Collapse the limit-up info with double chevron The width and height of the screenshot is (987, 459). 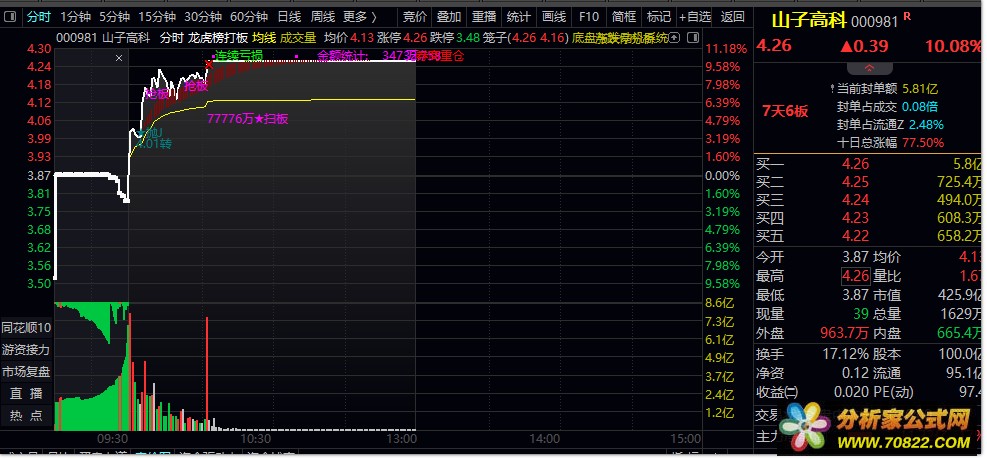[x=869, y=67]
